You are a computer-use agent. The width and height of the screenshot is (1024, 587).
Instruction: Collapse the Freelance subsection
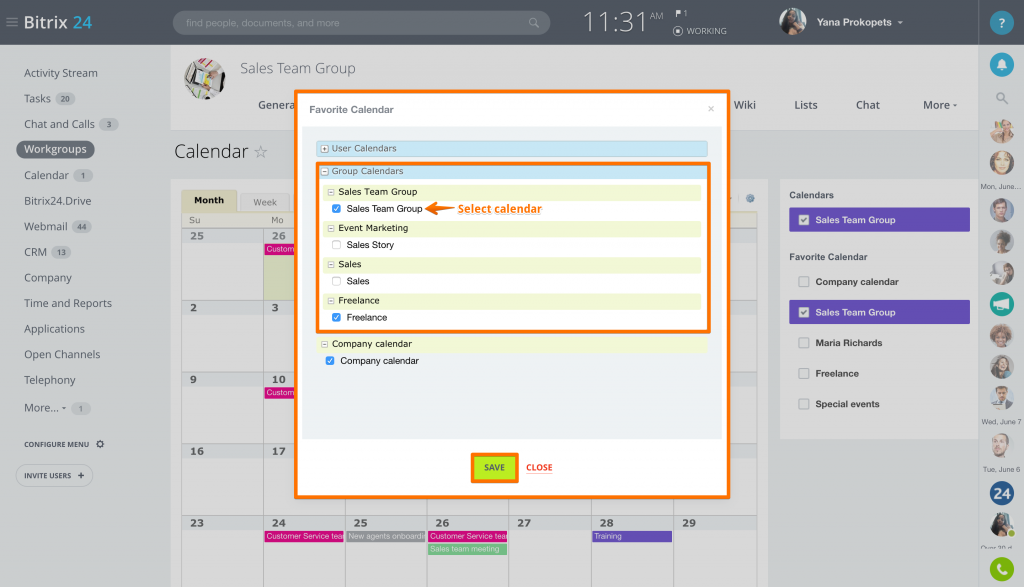click(x=331, y=301)
